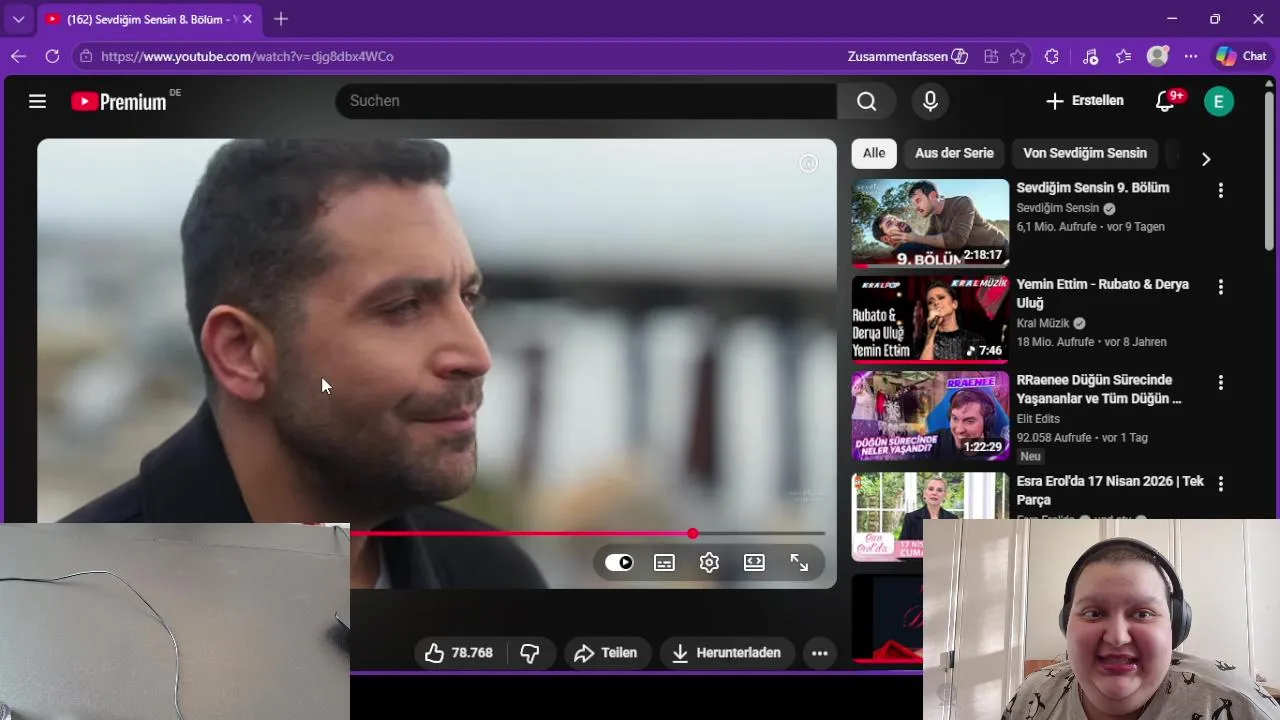Show more filter chips arrow
This screenshot has height=720, width=1280.
point(1206,159)
